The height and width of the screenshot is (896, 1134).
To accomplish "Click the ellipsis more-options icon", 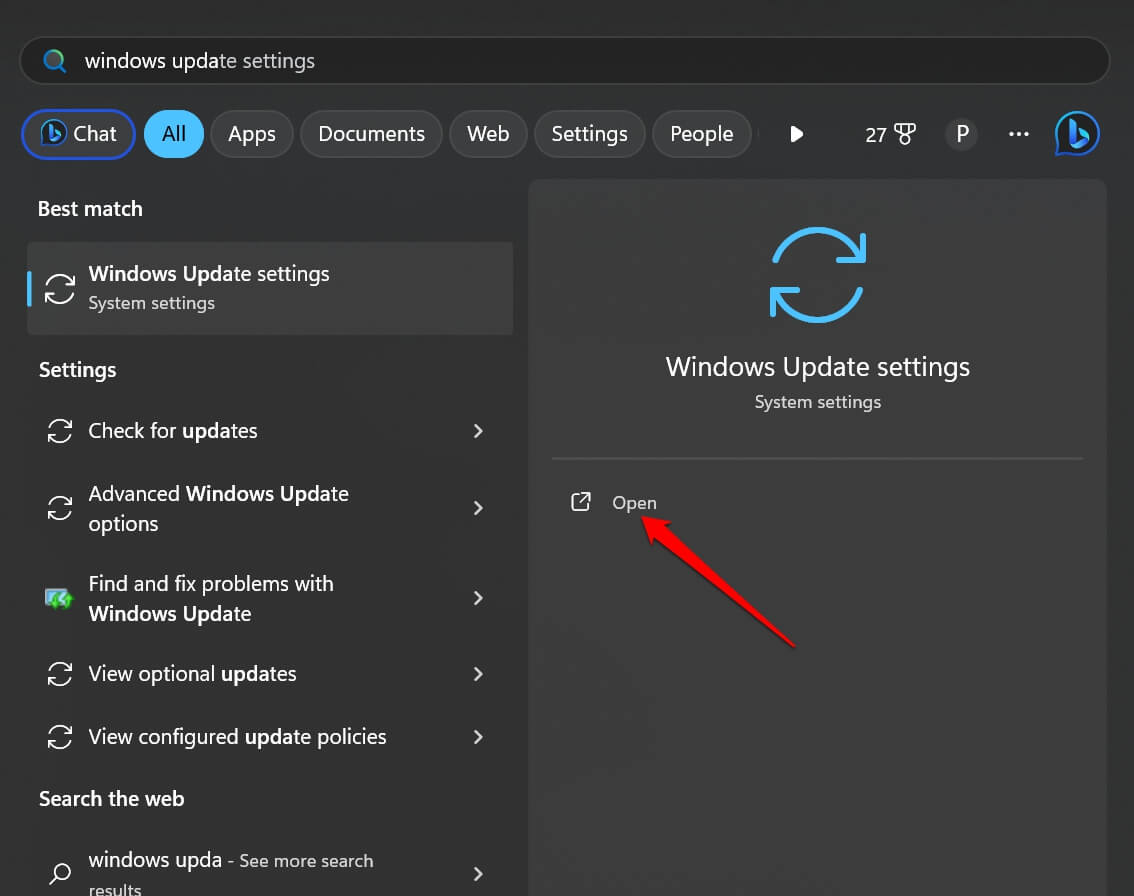I will point(1018,134).
